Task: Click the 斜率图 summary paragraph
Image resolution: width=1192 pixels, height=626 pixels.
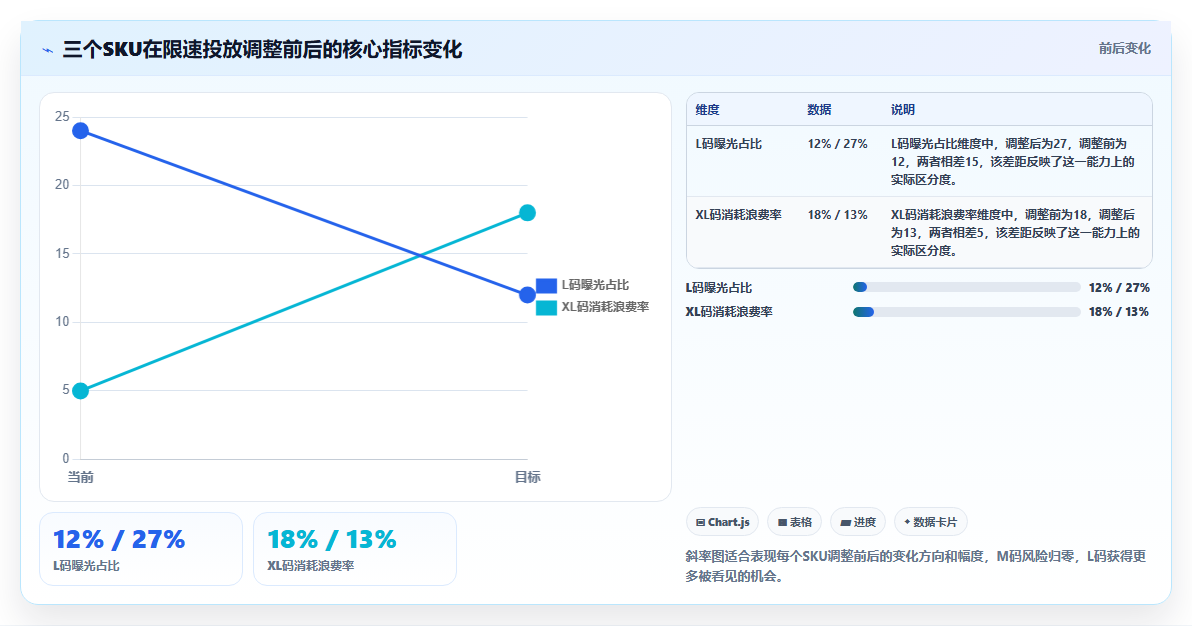Action: pos(915,566)
